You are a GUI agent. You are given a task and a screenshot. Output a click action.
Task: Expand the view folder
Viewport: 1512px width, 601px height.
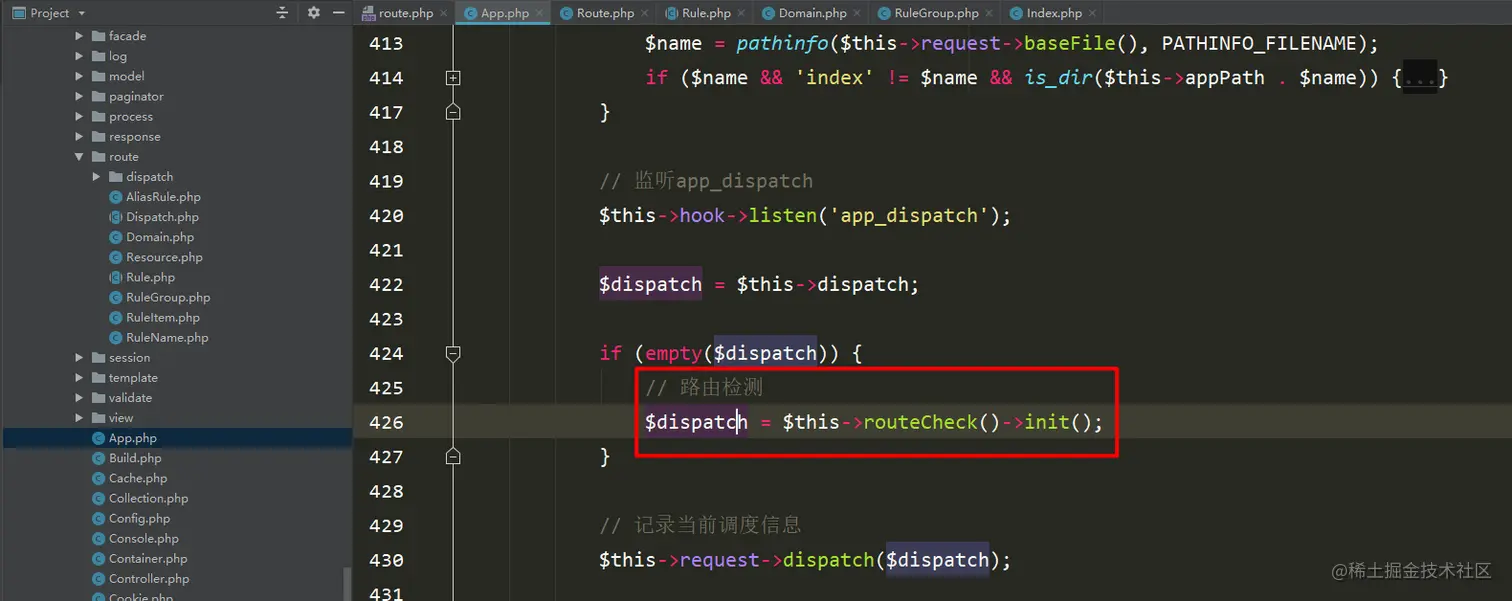pos(79,417)
